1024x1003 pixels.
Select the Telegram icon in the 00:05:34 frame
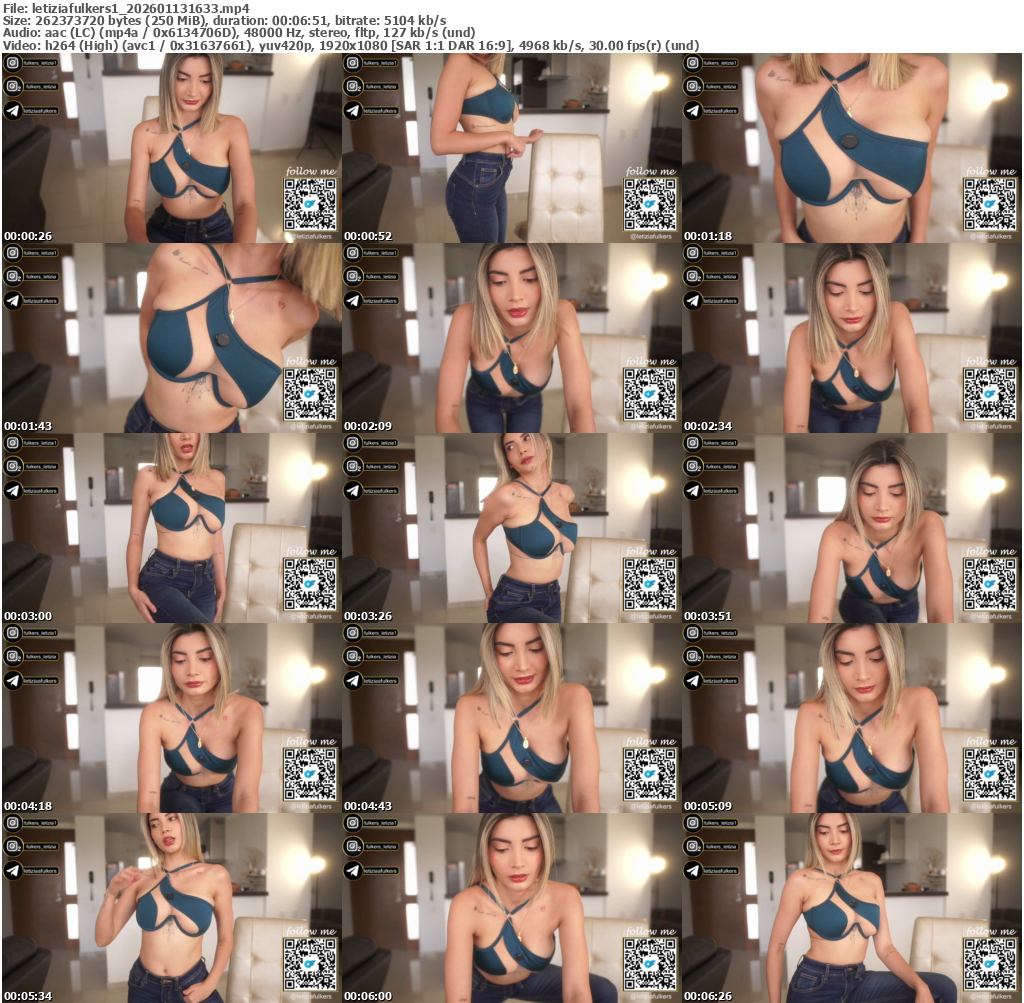point(13,870)
